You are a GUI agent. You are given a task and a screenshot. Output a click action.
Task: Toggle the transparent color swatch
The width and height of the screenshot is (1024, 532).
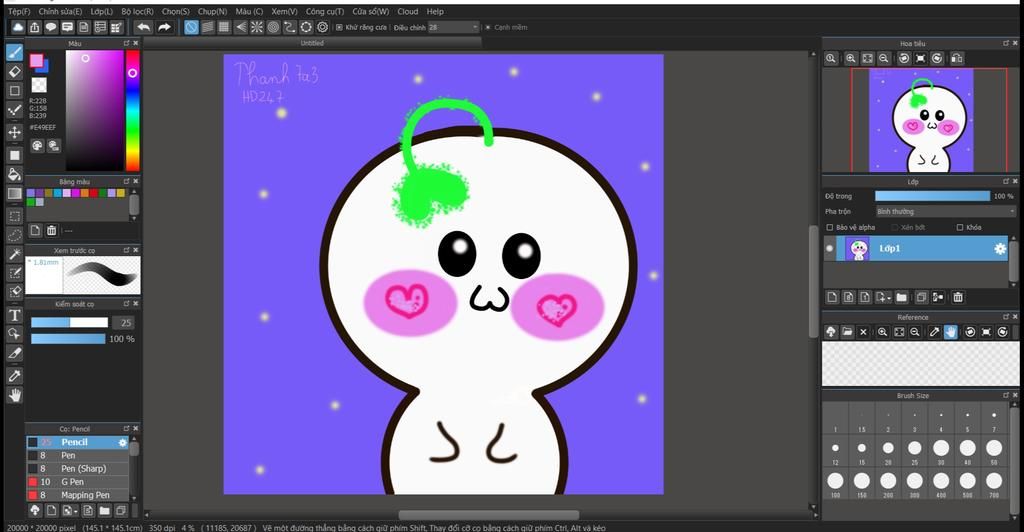pyautogui.click(x=39, y=85)
